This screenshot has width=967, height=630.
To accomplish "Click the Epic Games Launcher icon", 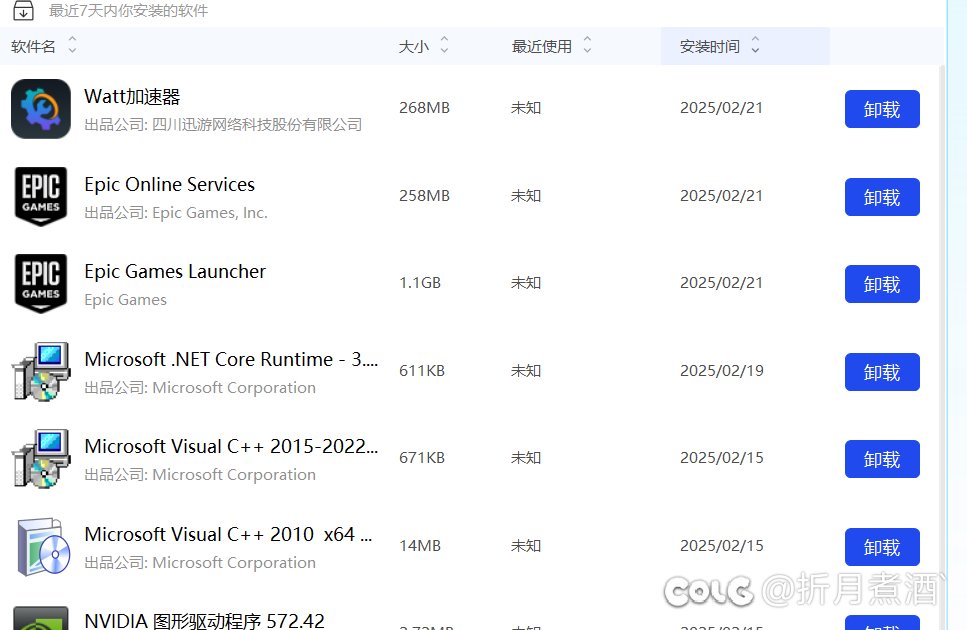I will pos(41,284).
